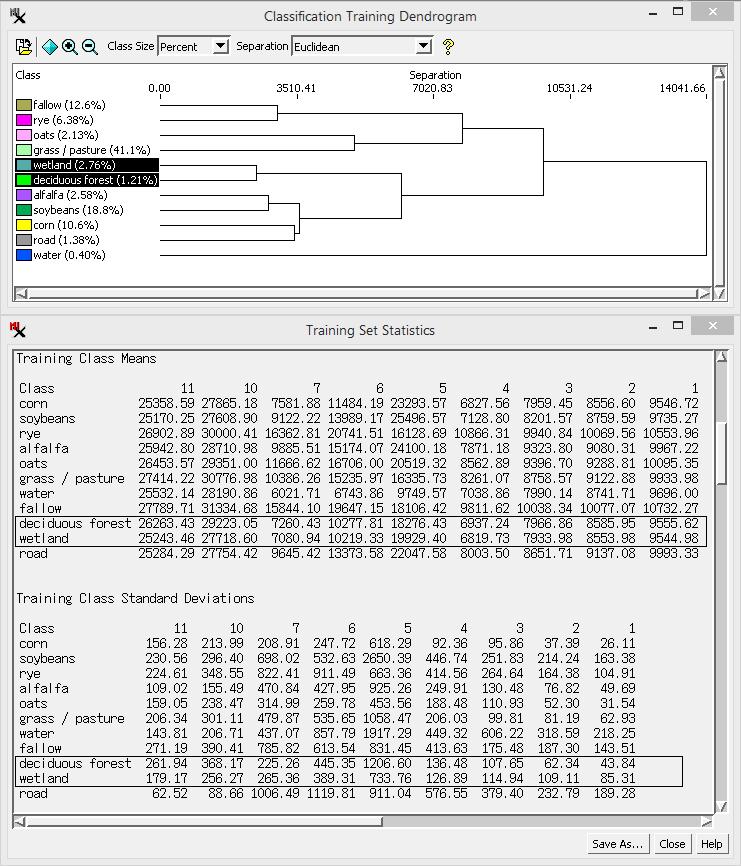Click deciduous forest row in means table
The height and width of the screenshot is (866, 741).
click(361, 524)
